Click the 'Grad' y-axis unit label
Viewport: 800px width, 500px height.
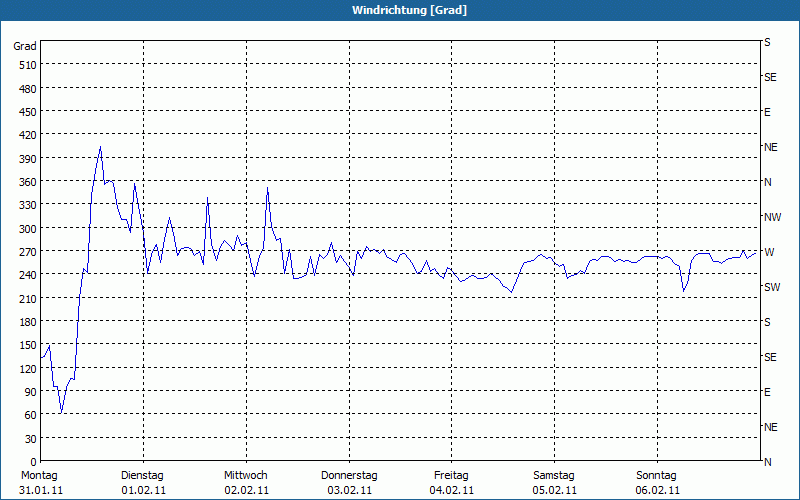click(24, 46)
